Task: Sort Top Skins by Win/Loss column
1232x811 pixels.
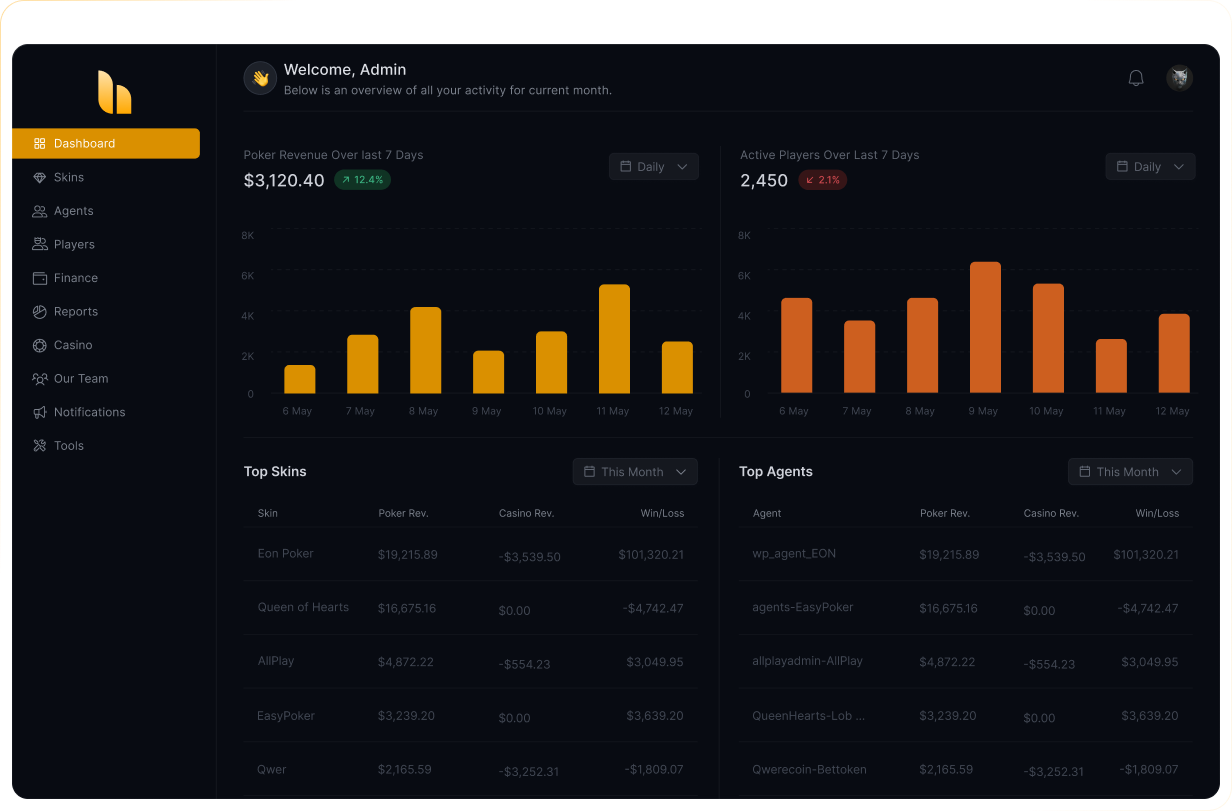Action: point(662,514)
